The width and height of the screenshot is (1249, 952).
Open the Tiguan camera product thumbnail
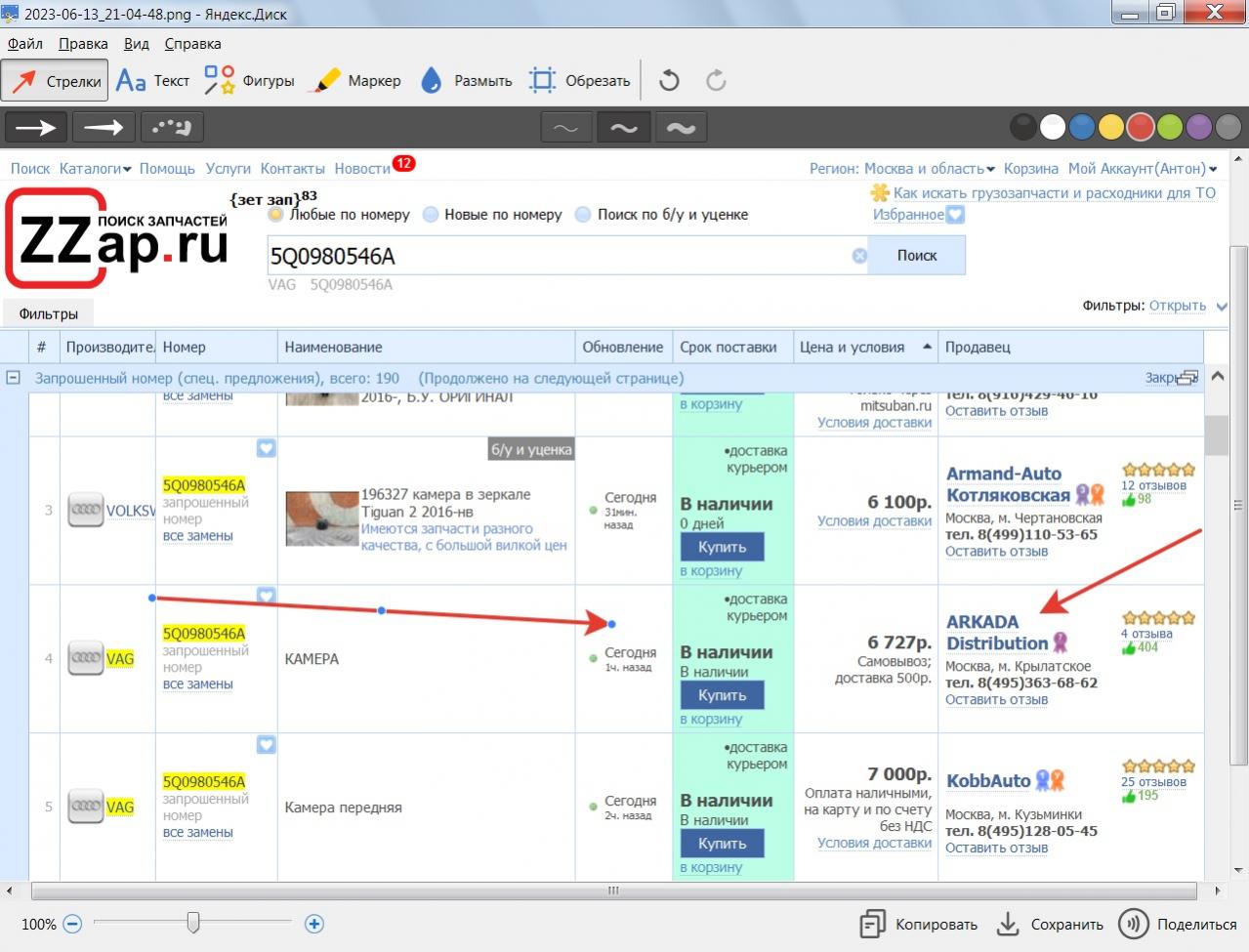[322, 518]
